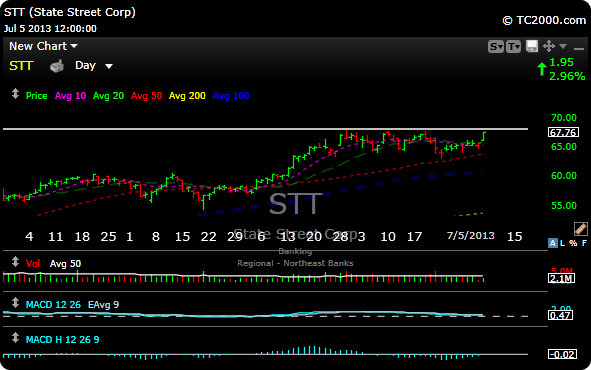Select the A arithmetic scale toggle
Viewport: 591px width, 370px height.
[x=553, y=243]
